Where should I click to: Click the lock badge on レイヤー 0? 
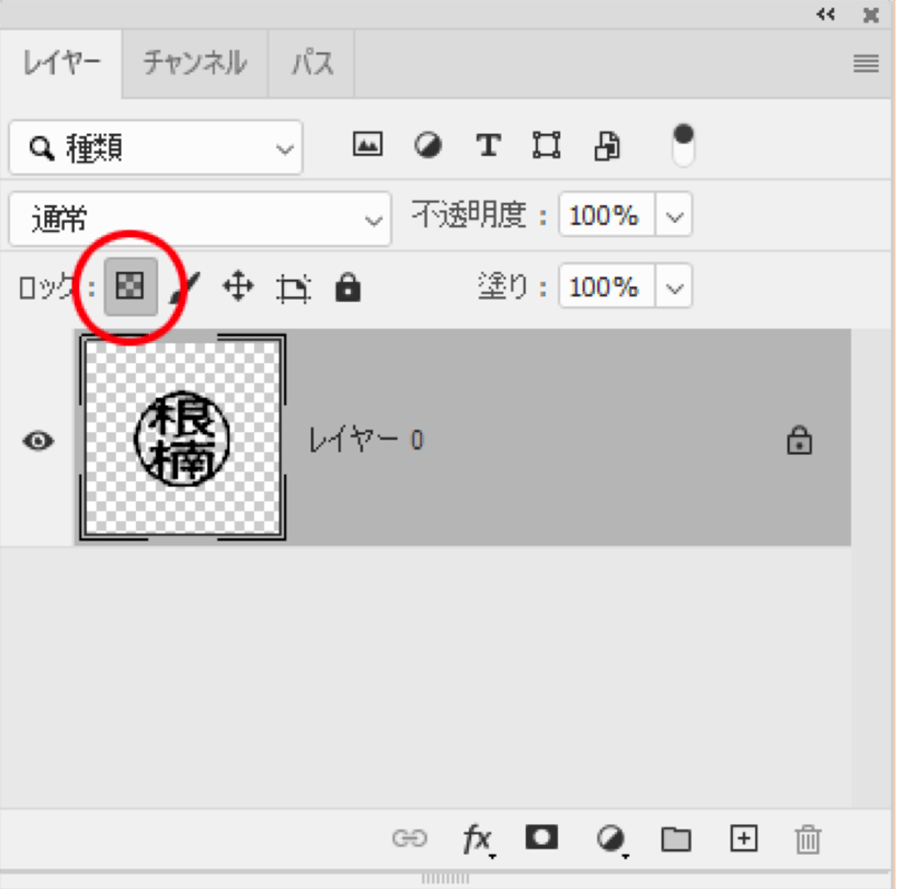point(799,440)
